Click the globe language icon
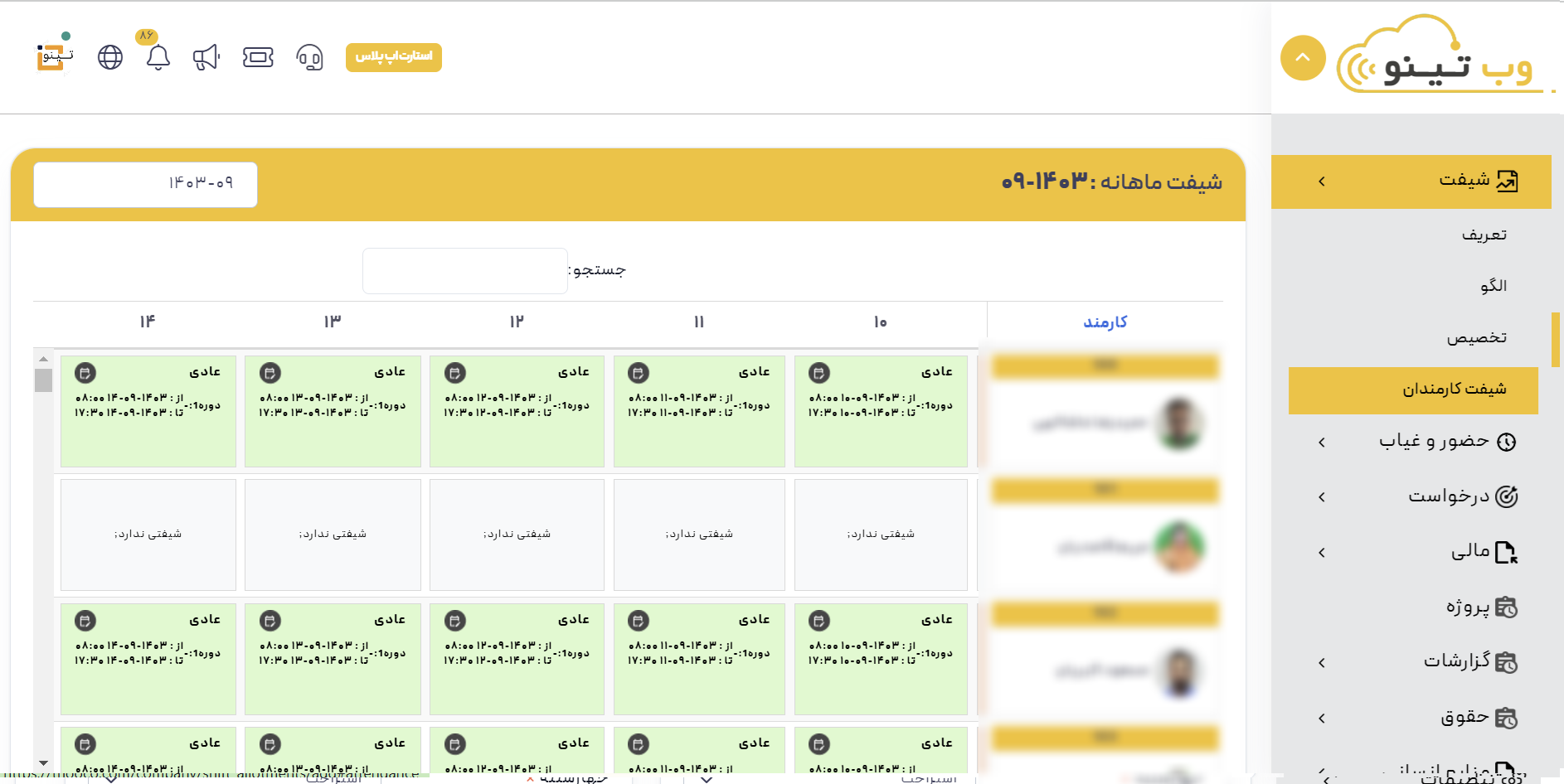 110,57
